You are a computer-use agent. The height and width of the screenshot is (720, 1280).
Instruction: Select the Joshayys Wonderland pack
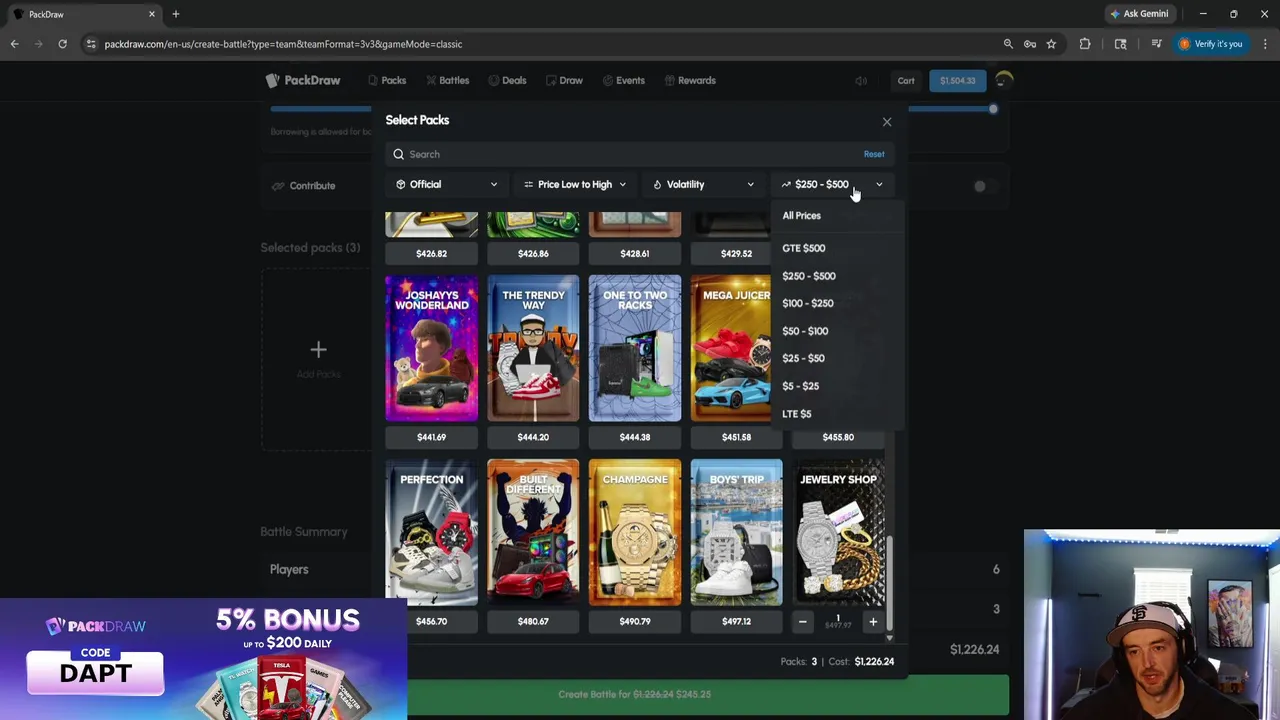(x=432, y=349)
